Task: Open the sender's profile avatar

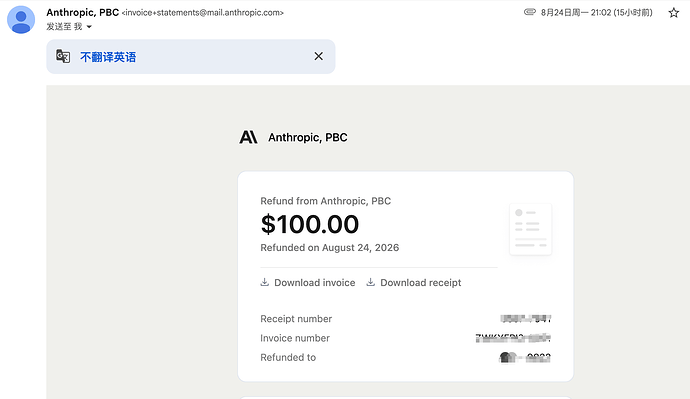Action: coord(21,20)
